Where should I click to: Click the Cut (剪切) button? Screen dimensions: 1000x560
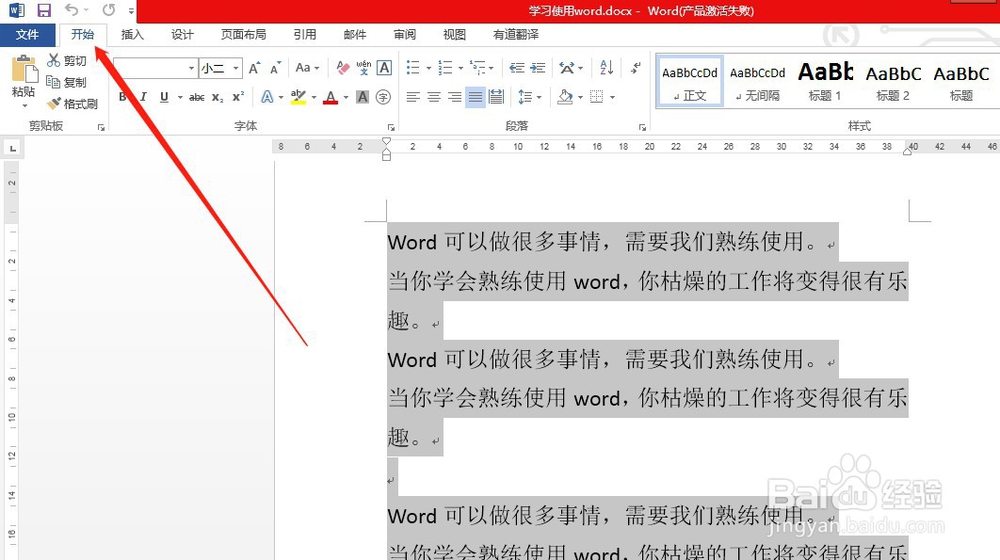tap(66, 61)
